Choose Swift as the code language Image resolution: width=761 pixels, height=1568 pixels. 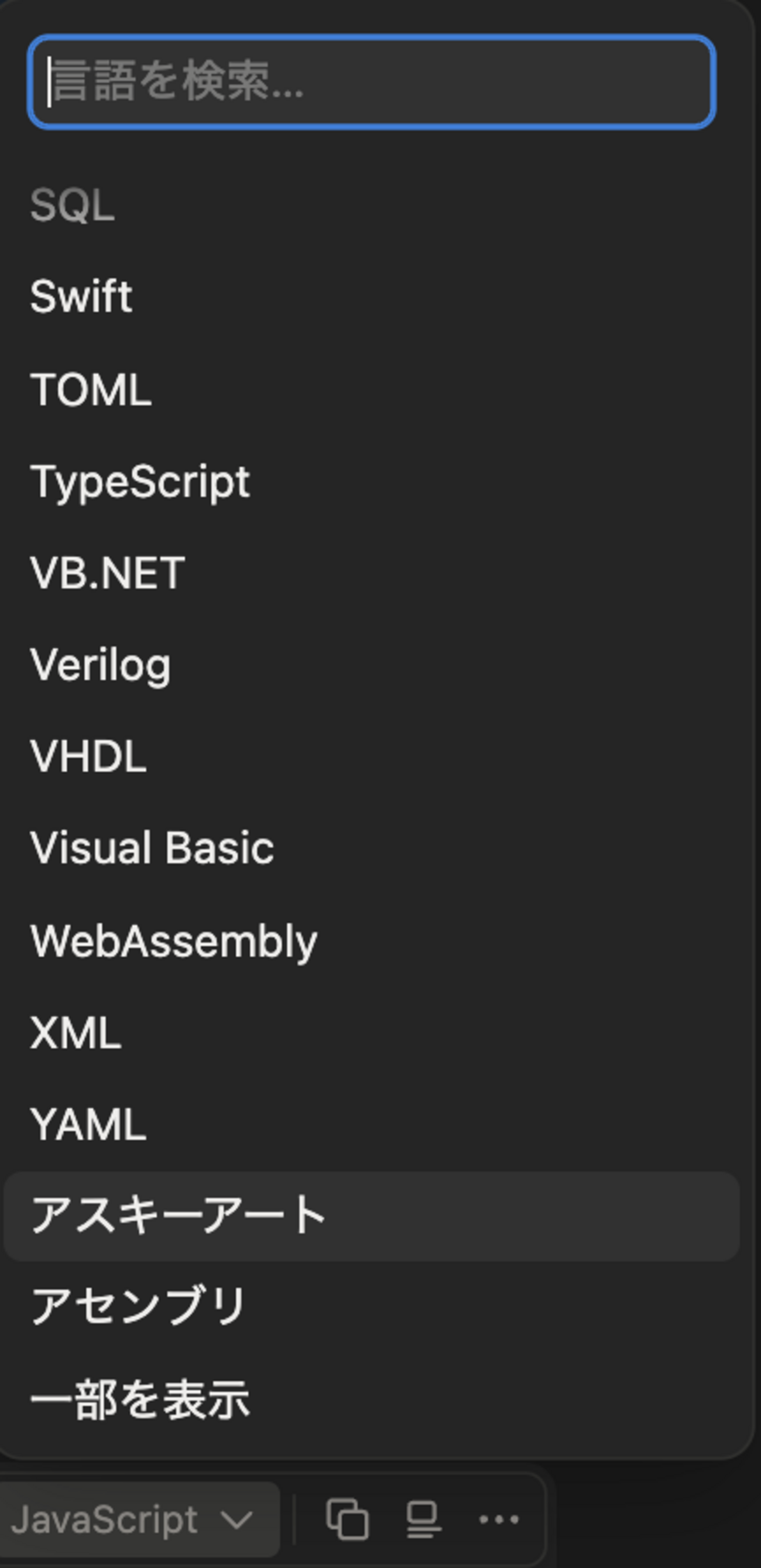pos(81,296)
